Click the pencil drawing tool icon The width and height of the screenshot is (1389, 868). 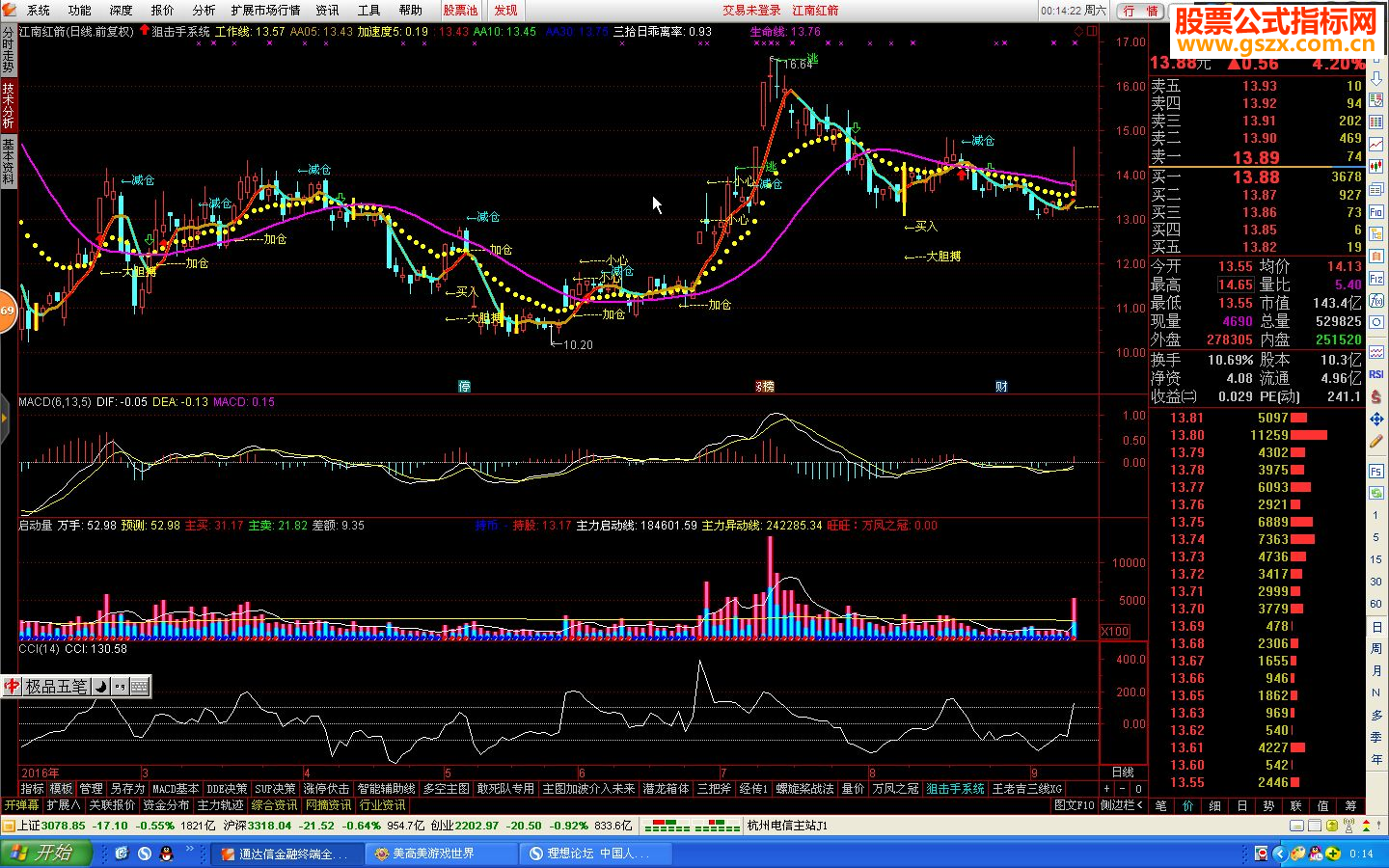tap(1376, 442)
